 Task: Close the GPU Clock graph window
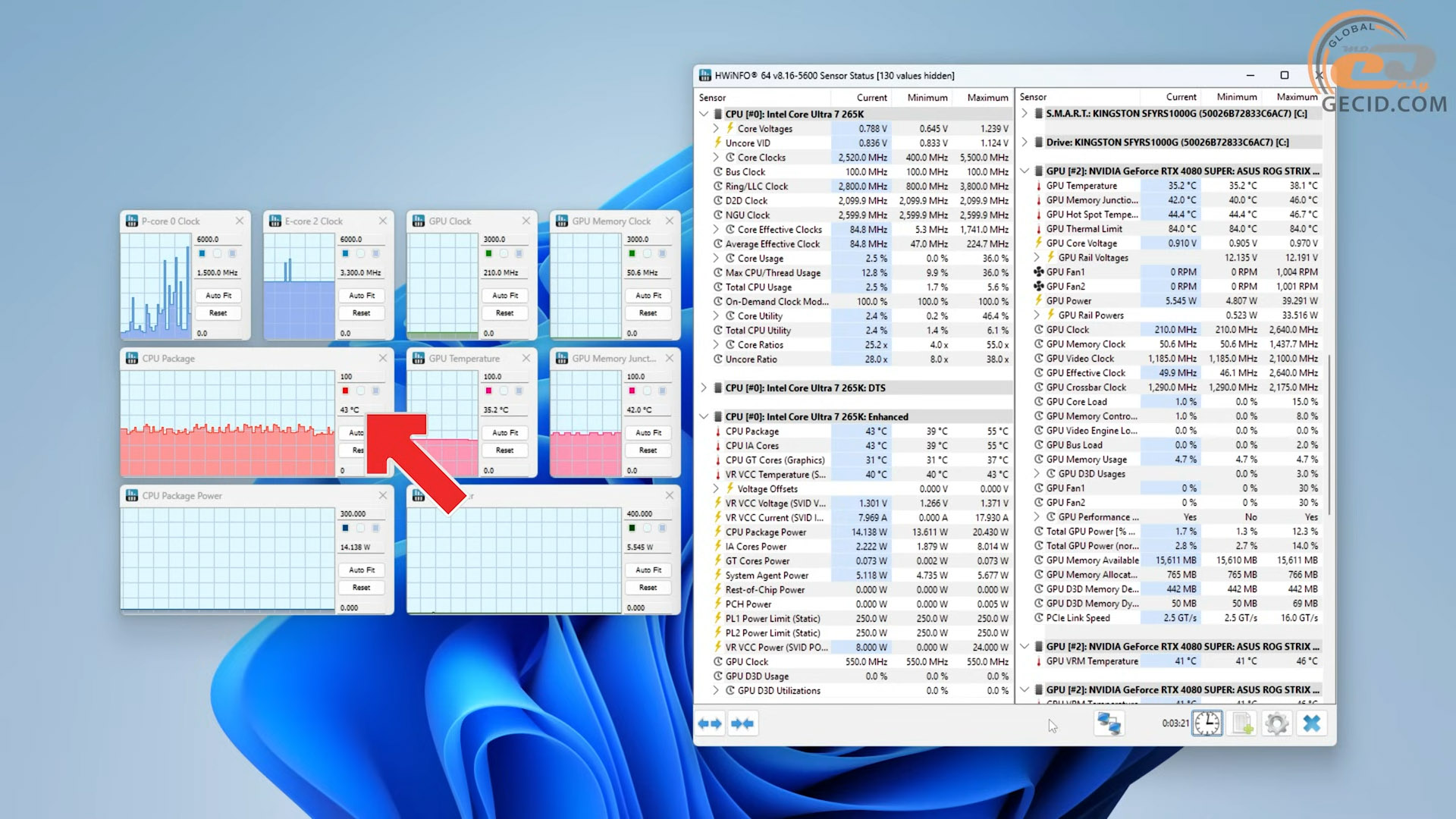click(x=526, y=221)
